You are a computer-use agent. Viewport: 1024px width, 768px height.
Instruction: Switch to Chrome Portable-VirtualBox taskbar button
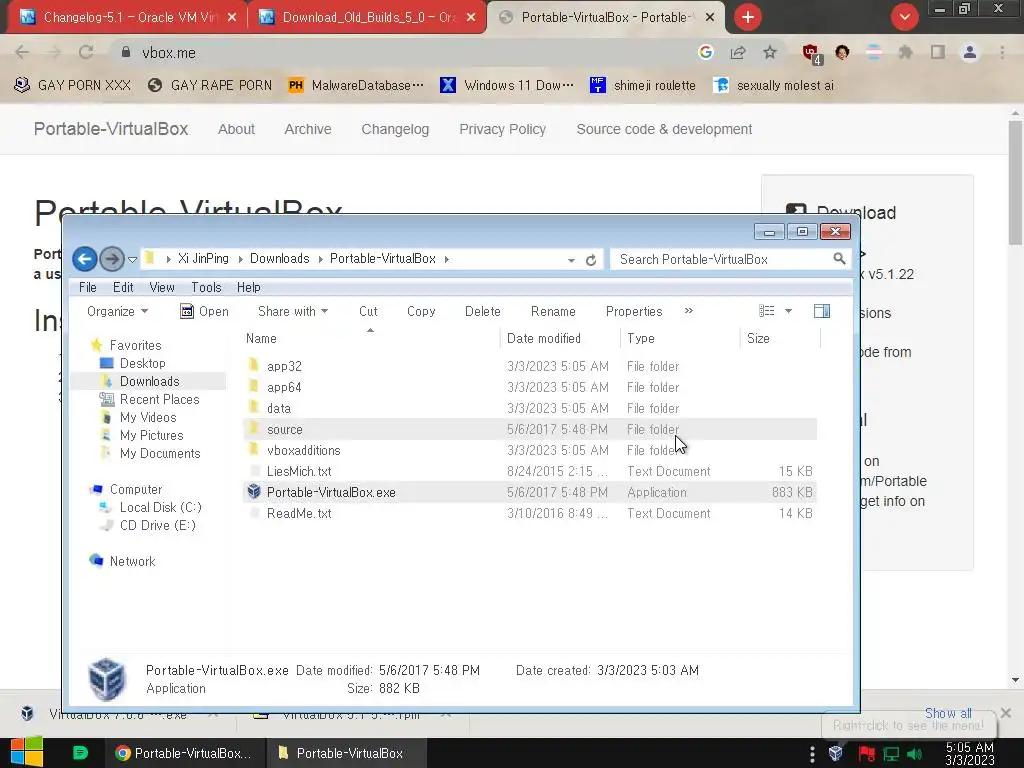tap(184, 753)
